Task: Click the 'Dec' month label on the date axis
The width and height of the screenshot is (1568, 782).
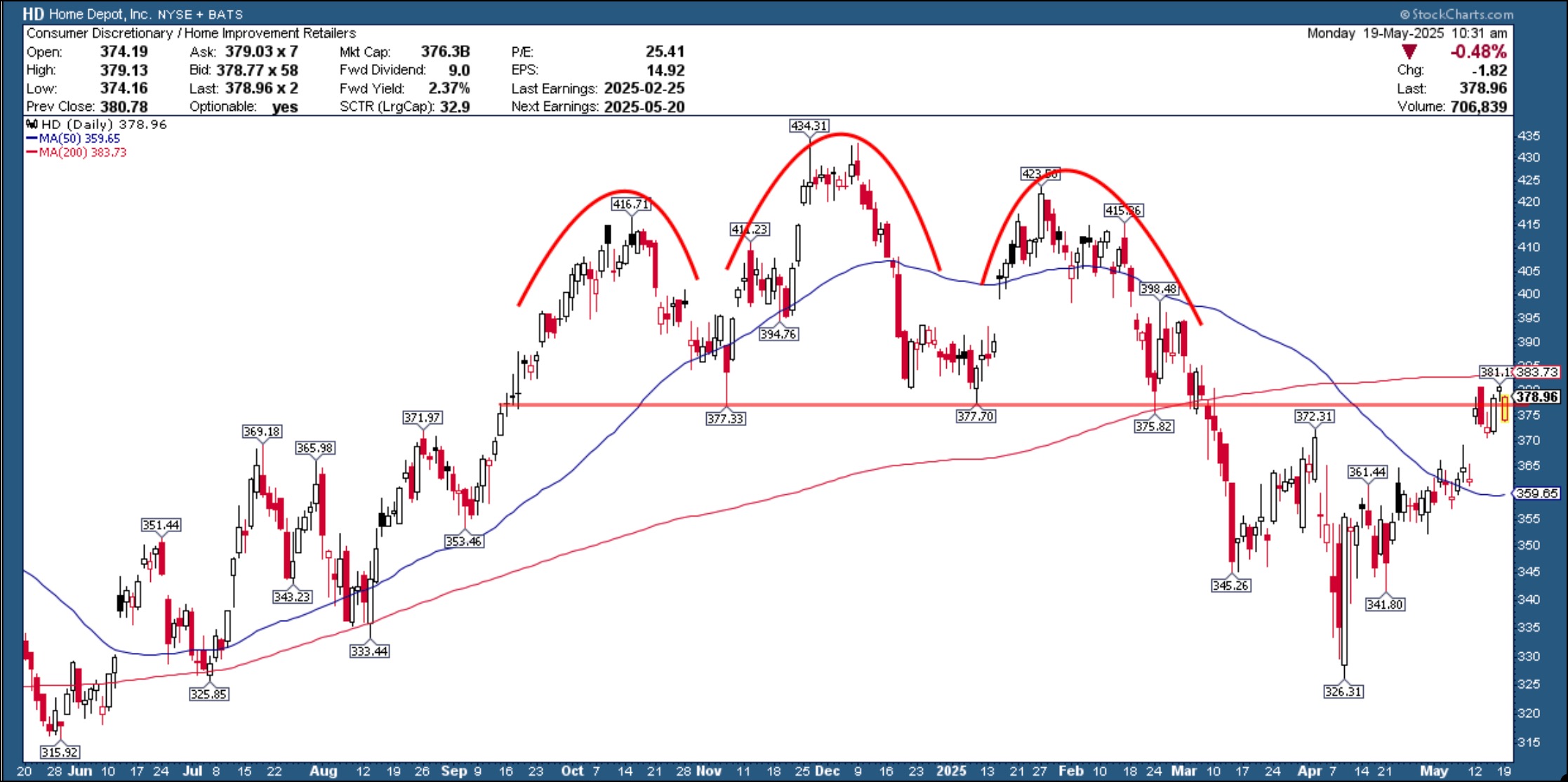Action: (x=828, y=771)
